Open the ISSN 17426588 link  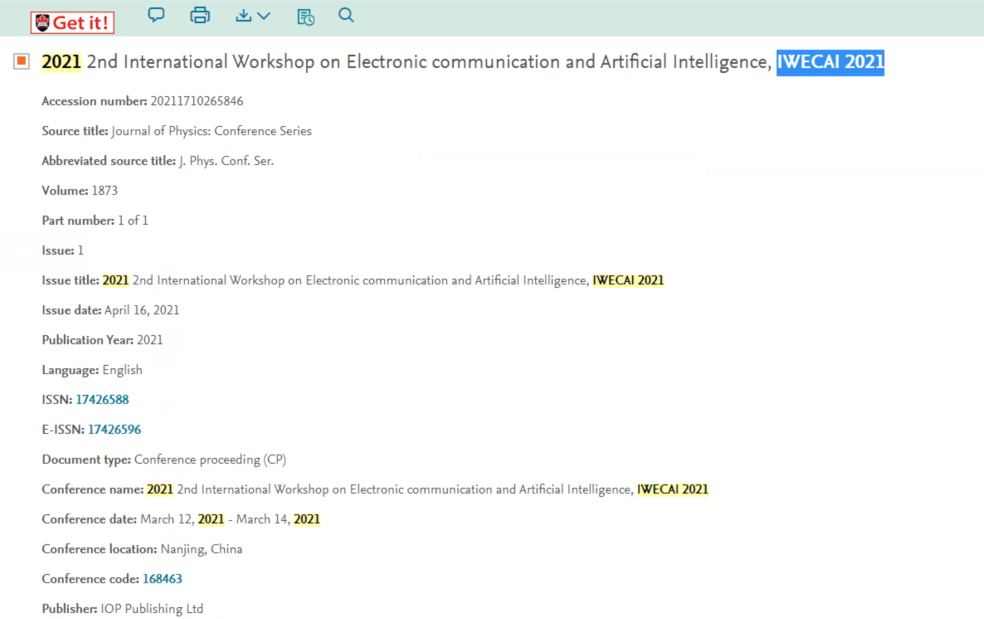(102, 400)
